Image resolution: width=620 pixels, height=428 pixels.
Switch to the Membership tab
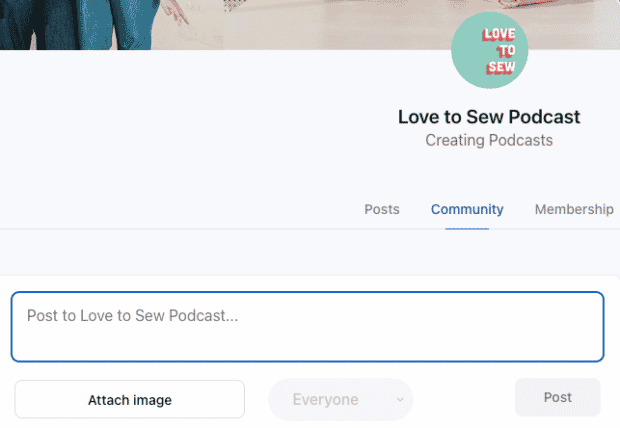coord(574,209)
